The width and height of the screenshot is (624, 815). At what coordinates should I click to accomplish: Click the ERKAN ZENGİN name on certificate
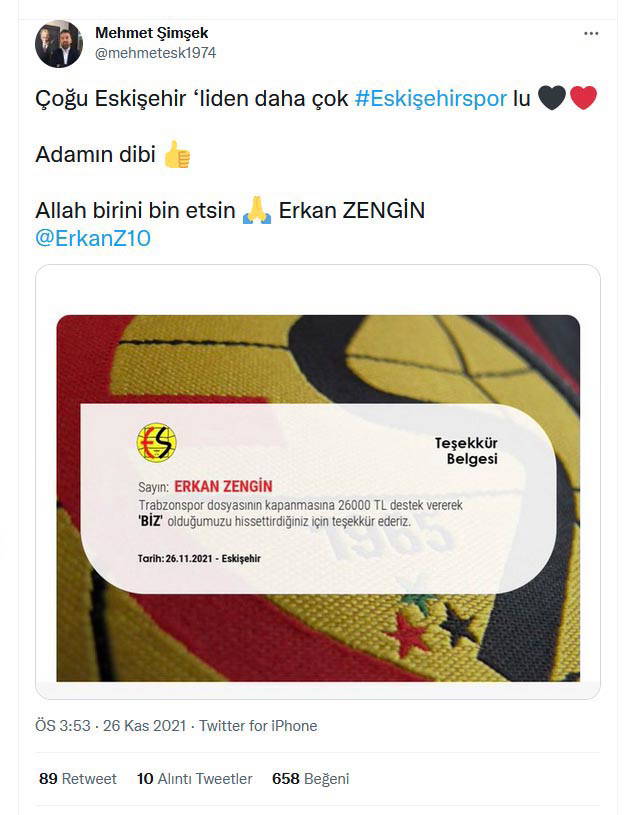point(223,487)
